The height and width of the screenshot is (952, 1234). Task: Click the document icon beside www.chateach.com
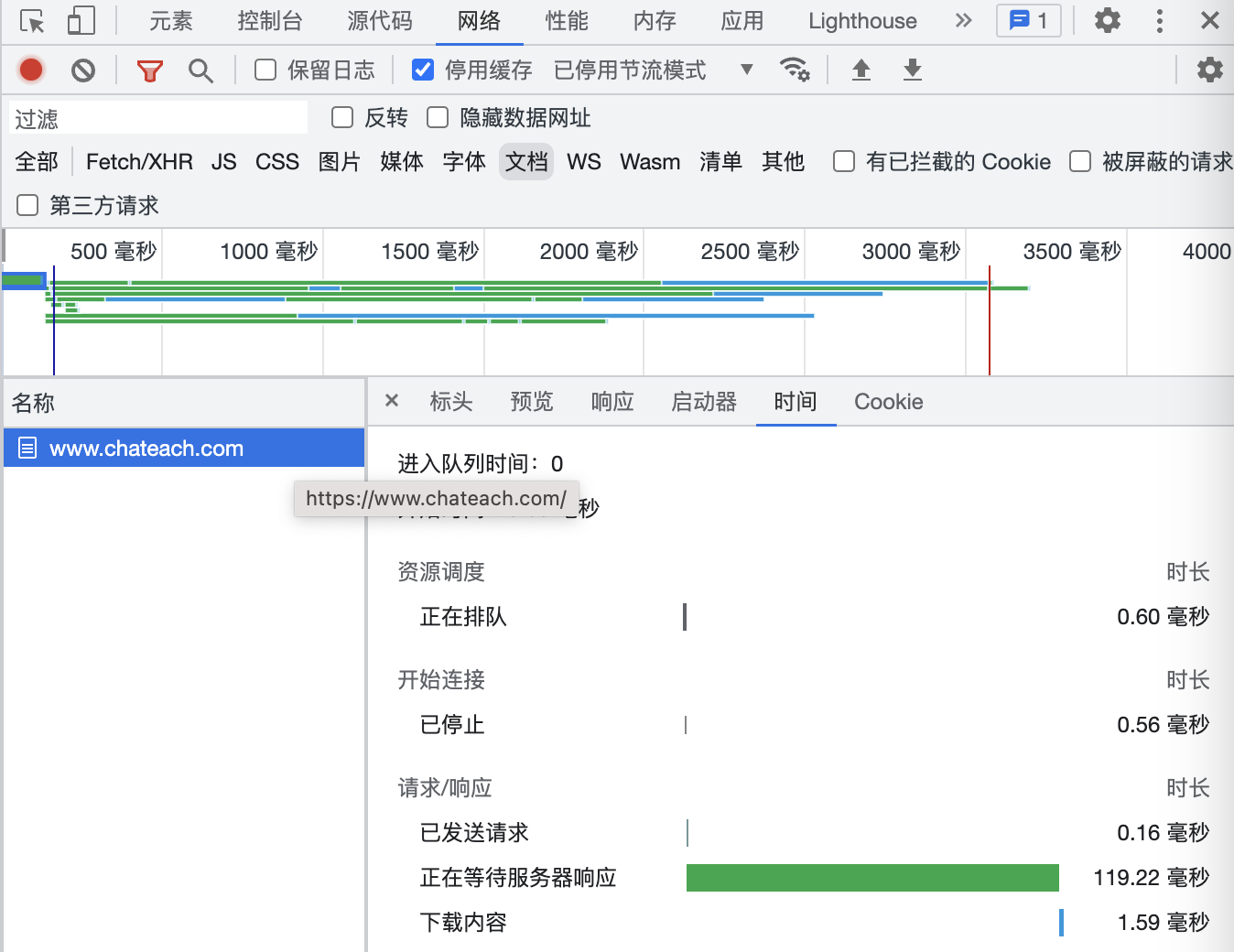coord(27,449)
